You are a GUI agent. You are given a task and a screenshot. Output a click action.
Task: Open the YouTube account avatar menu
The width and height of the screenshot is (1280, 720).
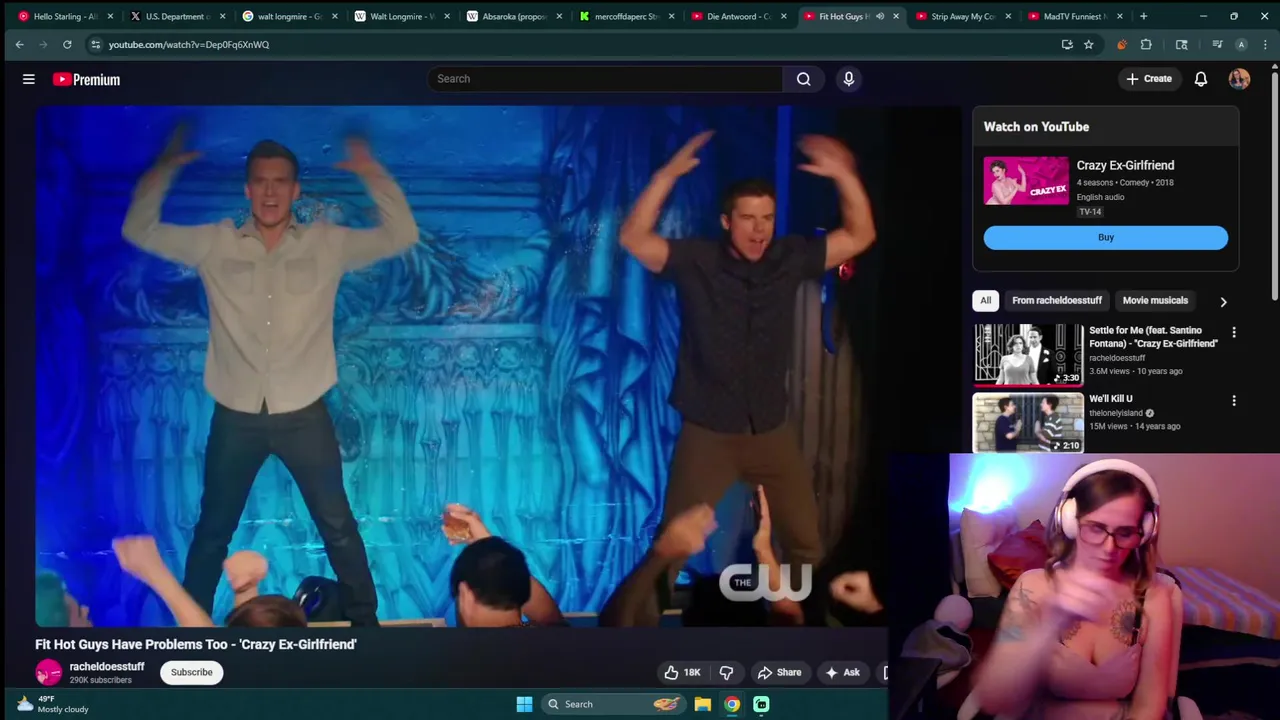1239,79
